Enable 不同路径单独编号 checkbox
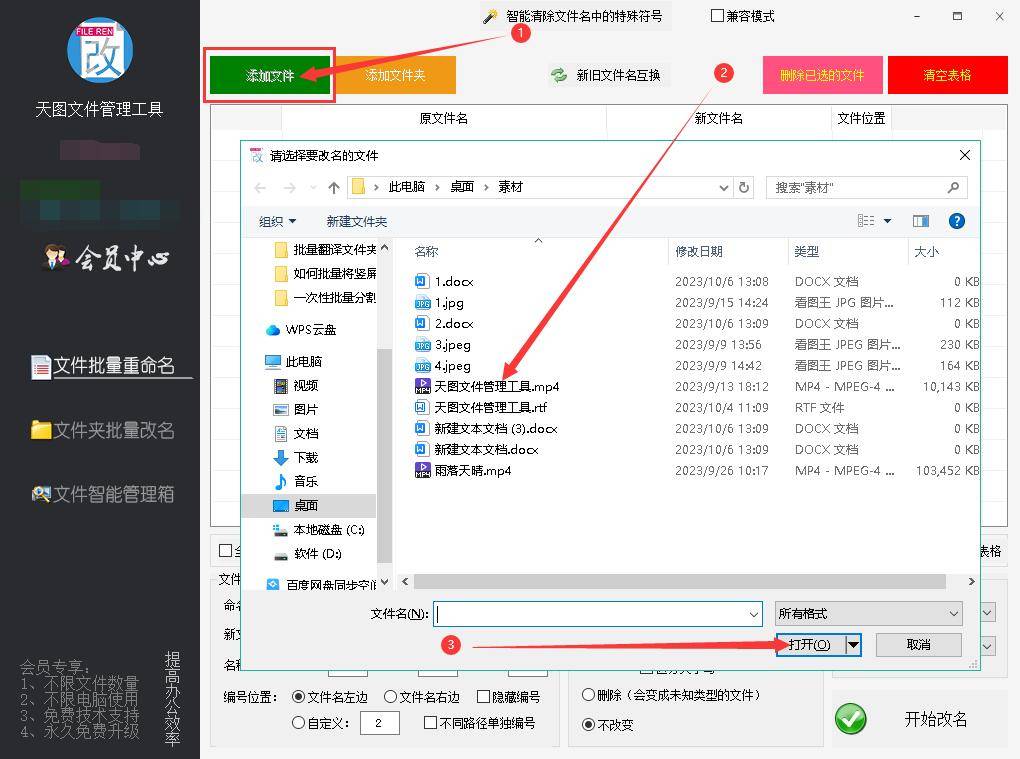Screen dimensions: 1020x759 [x=430, y=723]
